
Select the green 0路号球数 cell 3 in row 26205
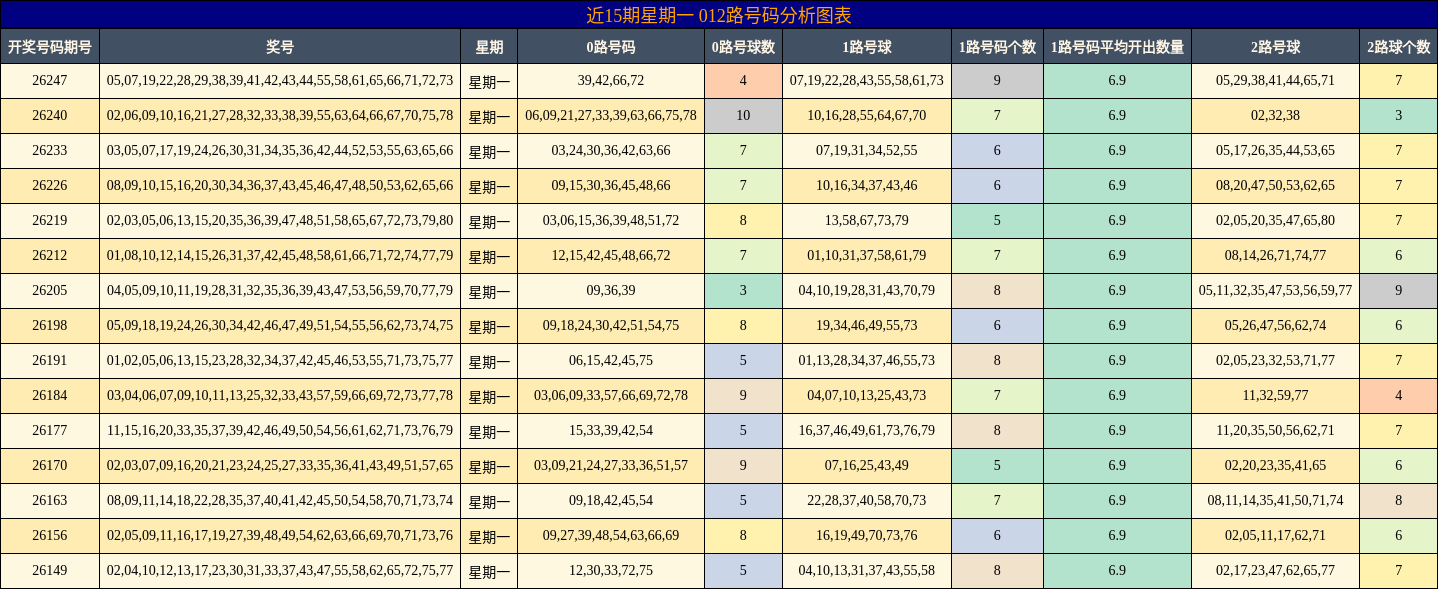743,291
